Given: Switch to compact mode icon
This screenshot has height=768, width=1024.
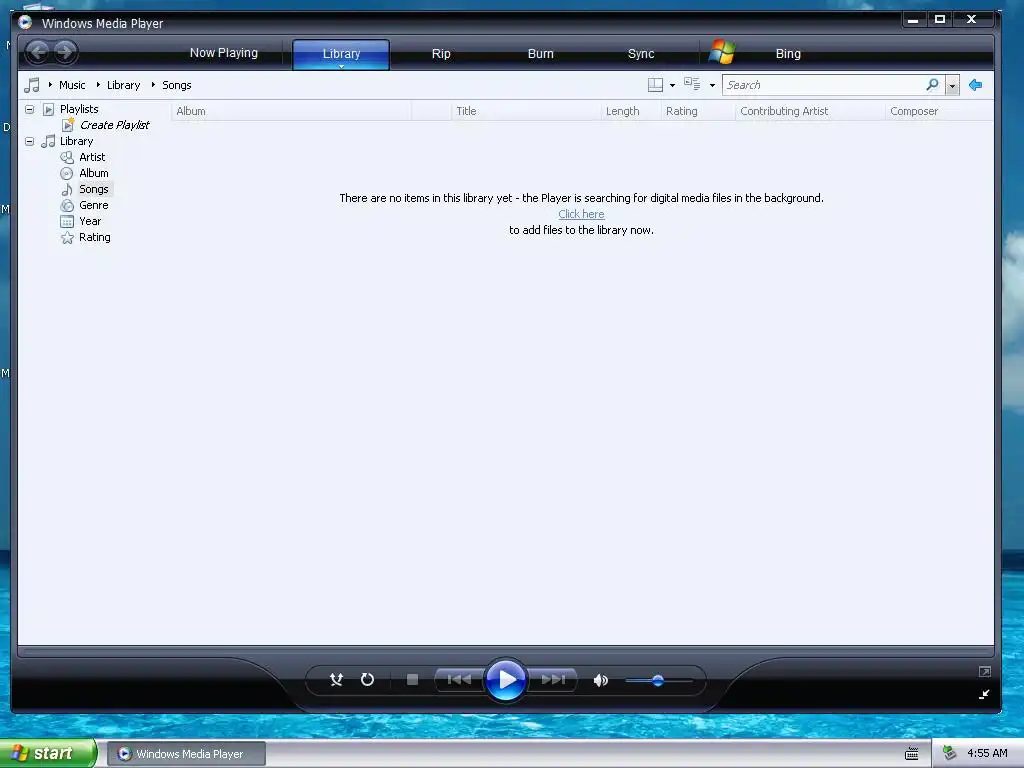Looking at the screenshot, I should click(984, 694).
